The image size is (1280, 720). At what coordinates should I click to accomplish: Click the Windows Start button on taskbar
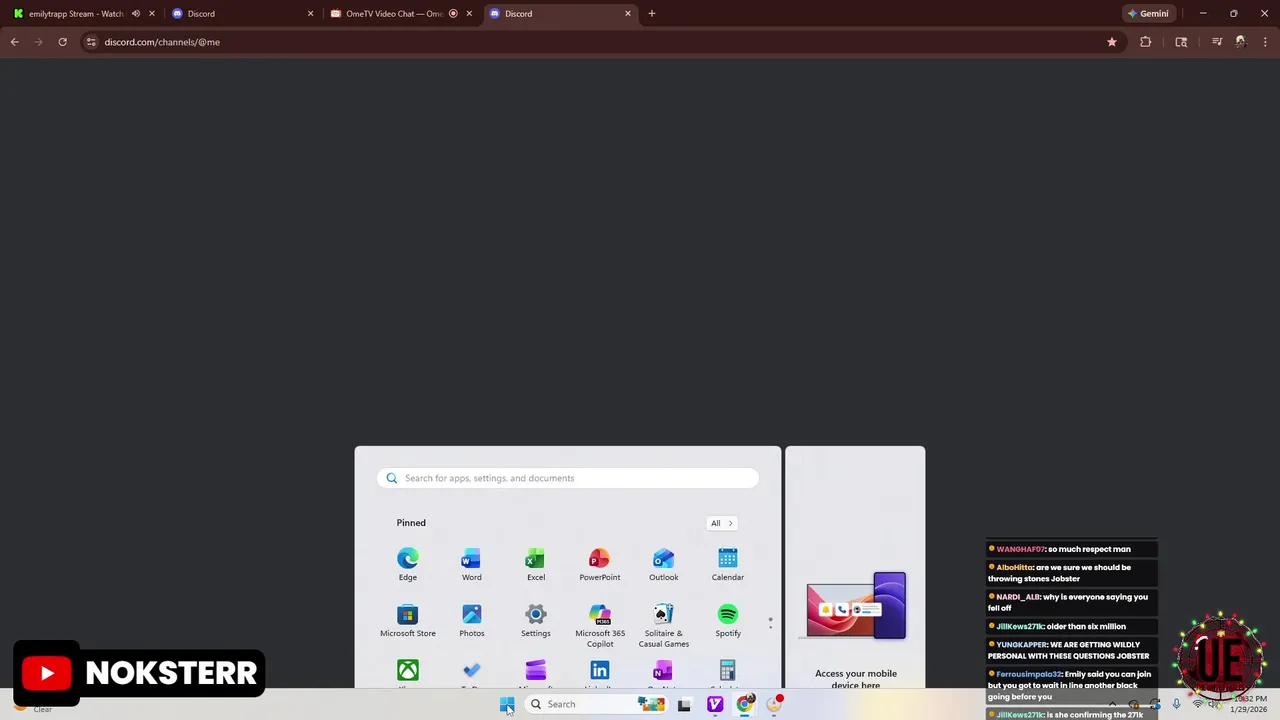coord(507,704)
